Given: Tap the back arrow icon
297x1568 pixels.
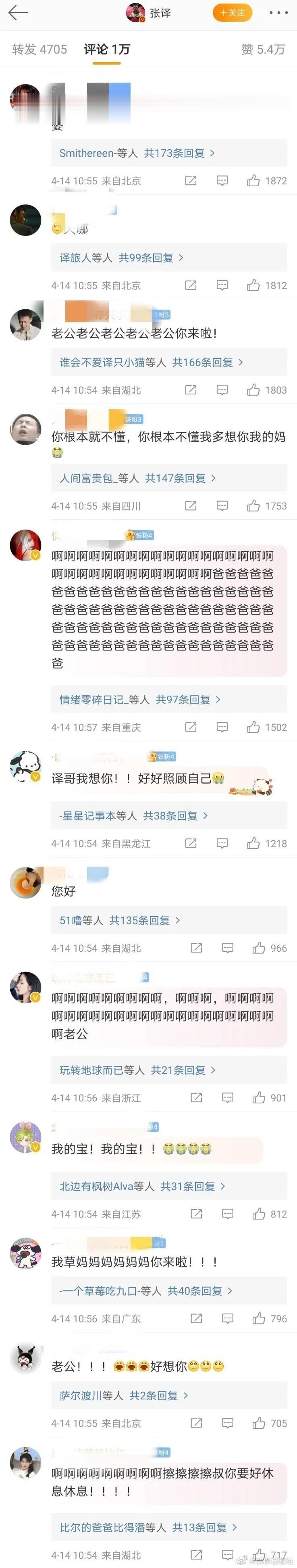Looking at the screenshot, I should [x=18, y=13].
